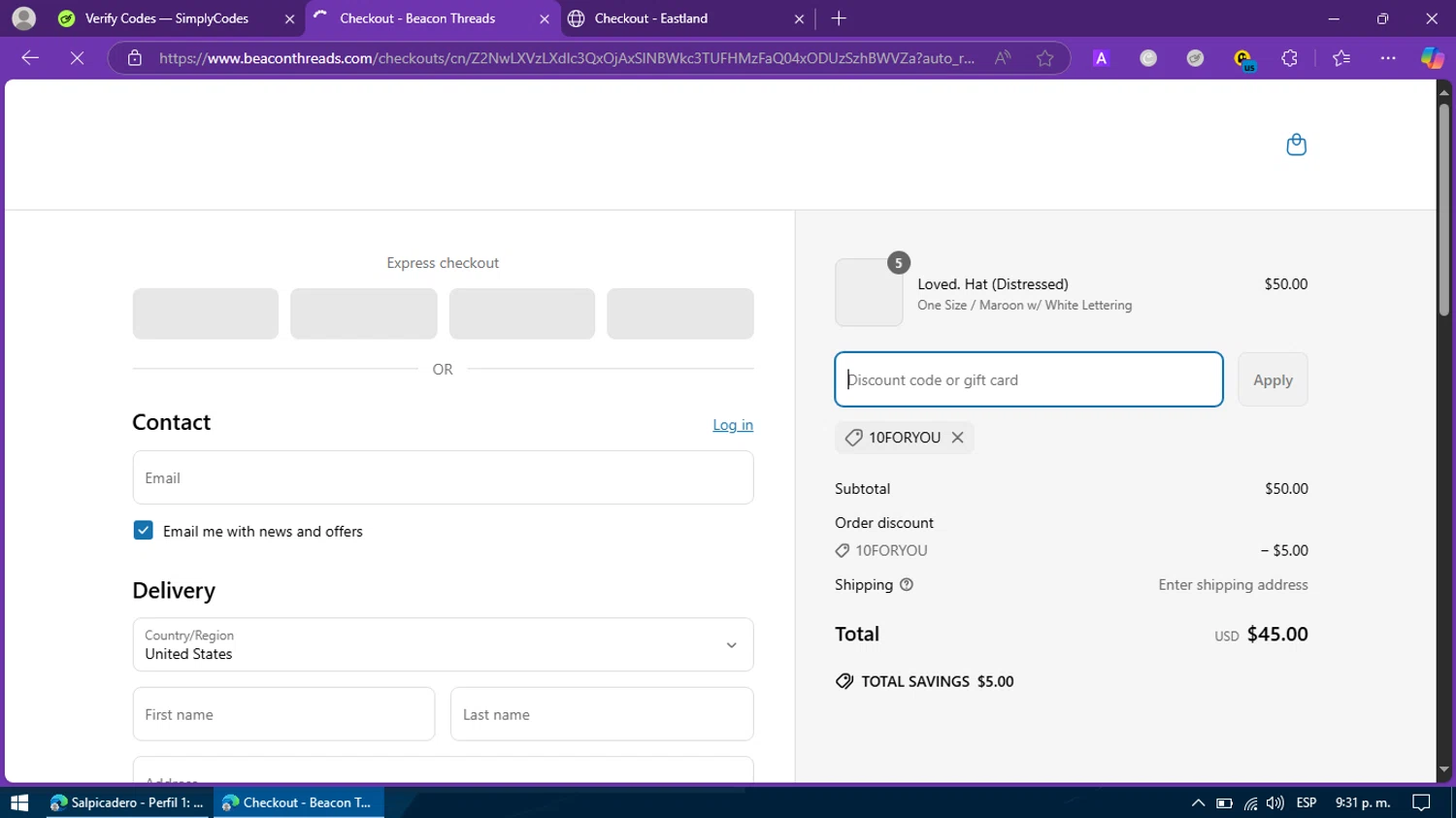The width and height of the screenshot is (1456, 818).
Task: Switch ESP keyboard language indicator
Action: [1307, 802]
